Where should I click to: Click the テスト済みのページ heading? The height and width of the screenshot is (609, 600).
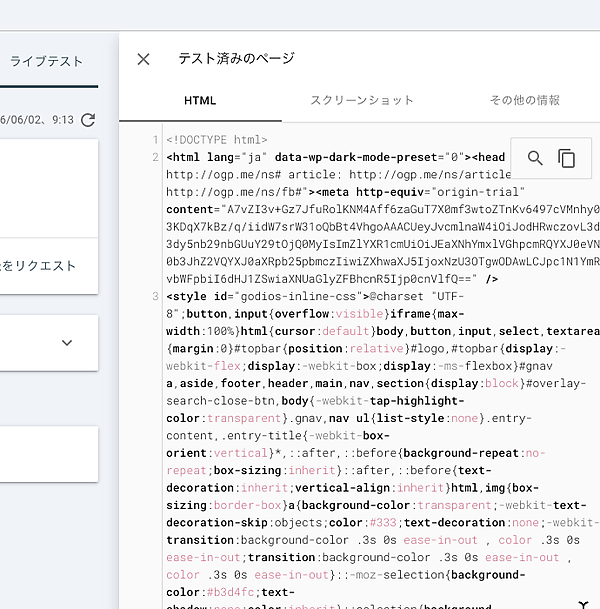pyautogui.click(x=237, y=59)
